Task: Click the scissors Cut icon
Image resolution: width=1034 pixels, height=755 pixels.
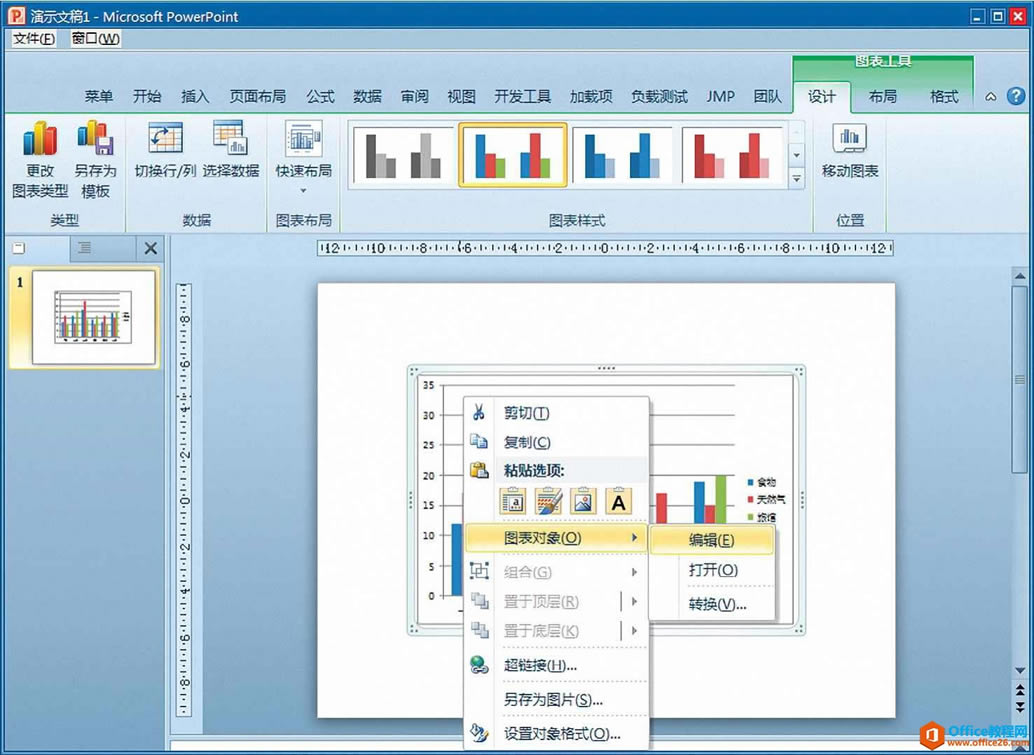Action: (x=479, y=413)
